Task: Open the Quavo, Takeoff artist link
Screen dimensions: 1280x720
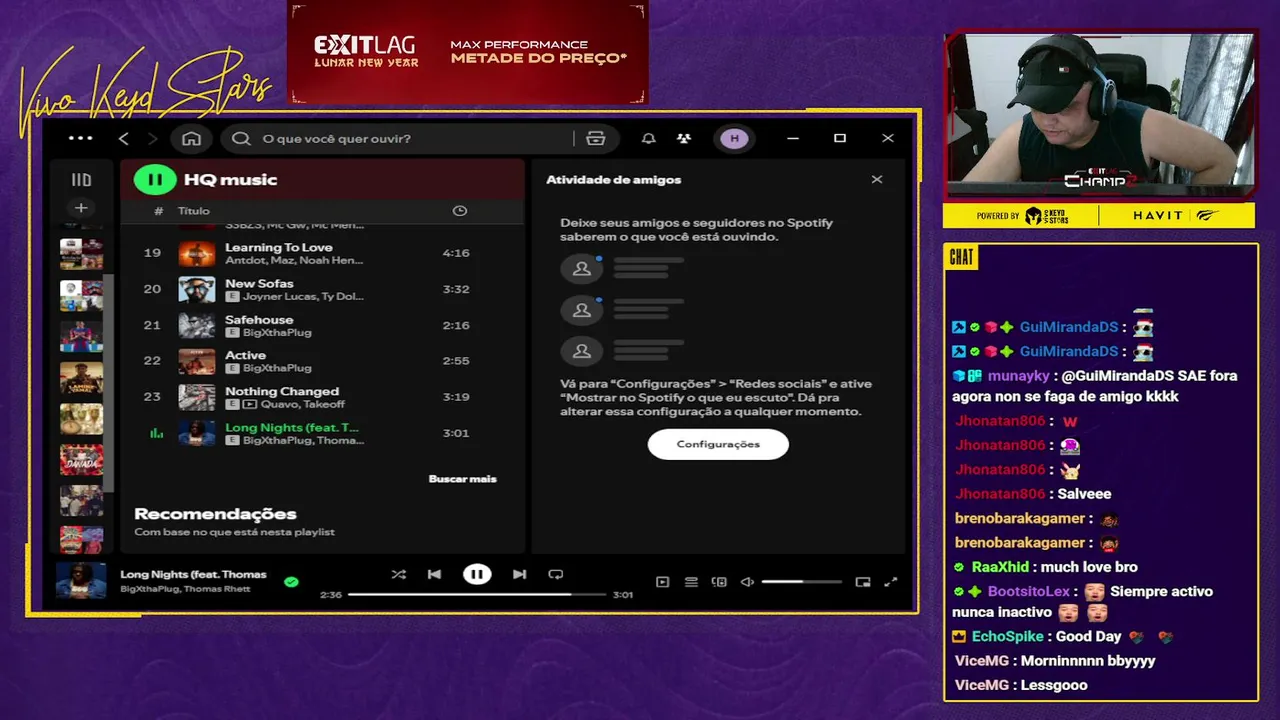Action: [302, 405]
